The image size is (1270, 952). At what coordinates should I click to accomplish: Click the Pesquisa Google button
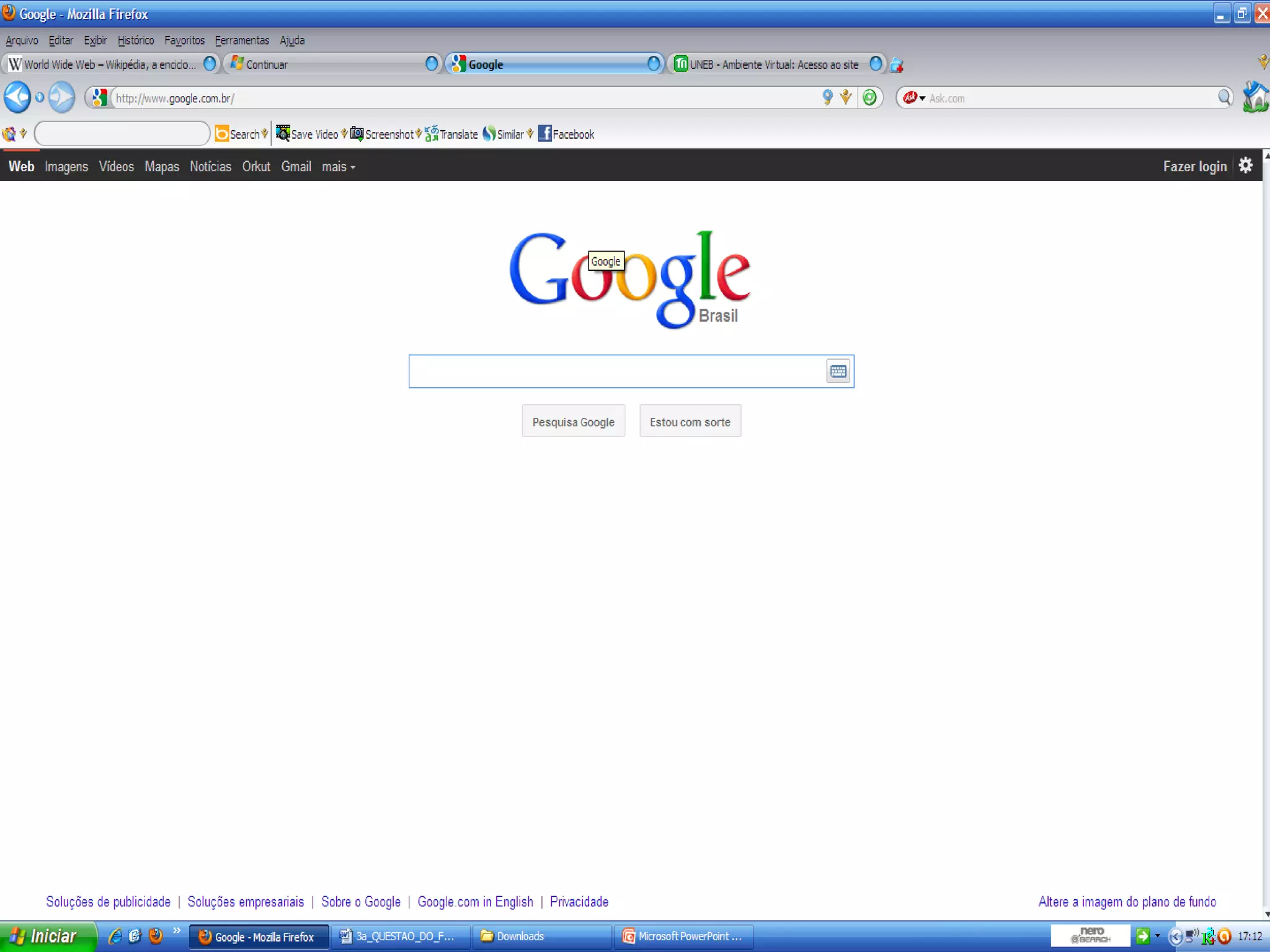click(573, 421)
